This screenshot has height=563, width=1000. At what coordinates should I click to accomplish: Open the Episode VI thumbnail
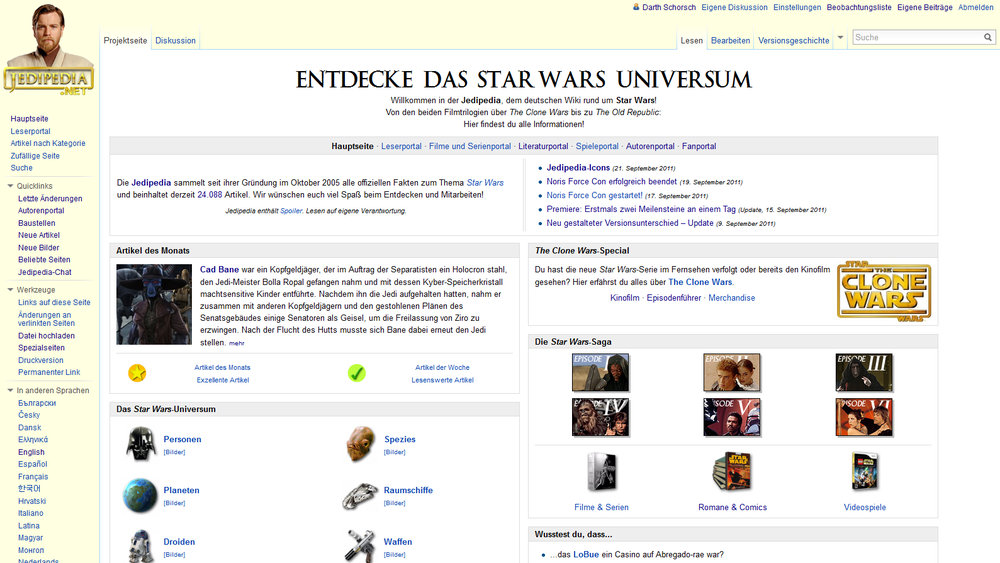[x=864, y=417]
